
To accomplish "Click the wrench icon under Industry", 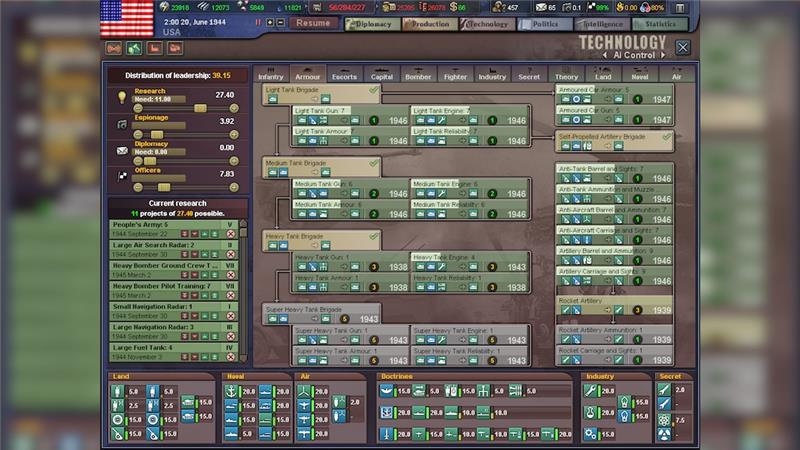I will 590,391.
